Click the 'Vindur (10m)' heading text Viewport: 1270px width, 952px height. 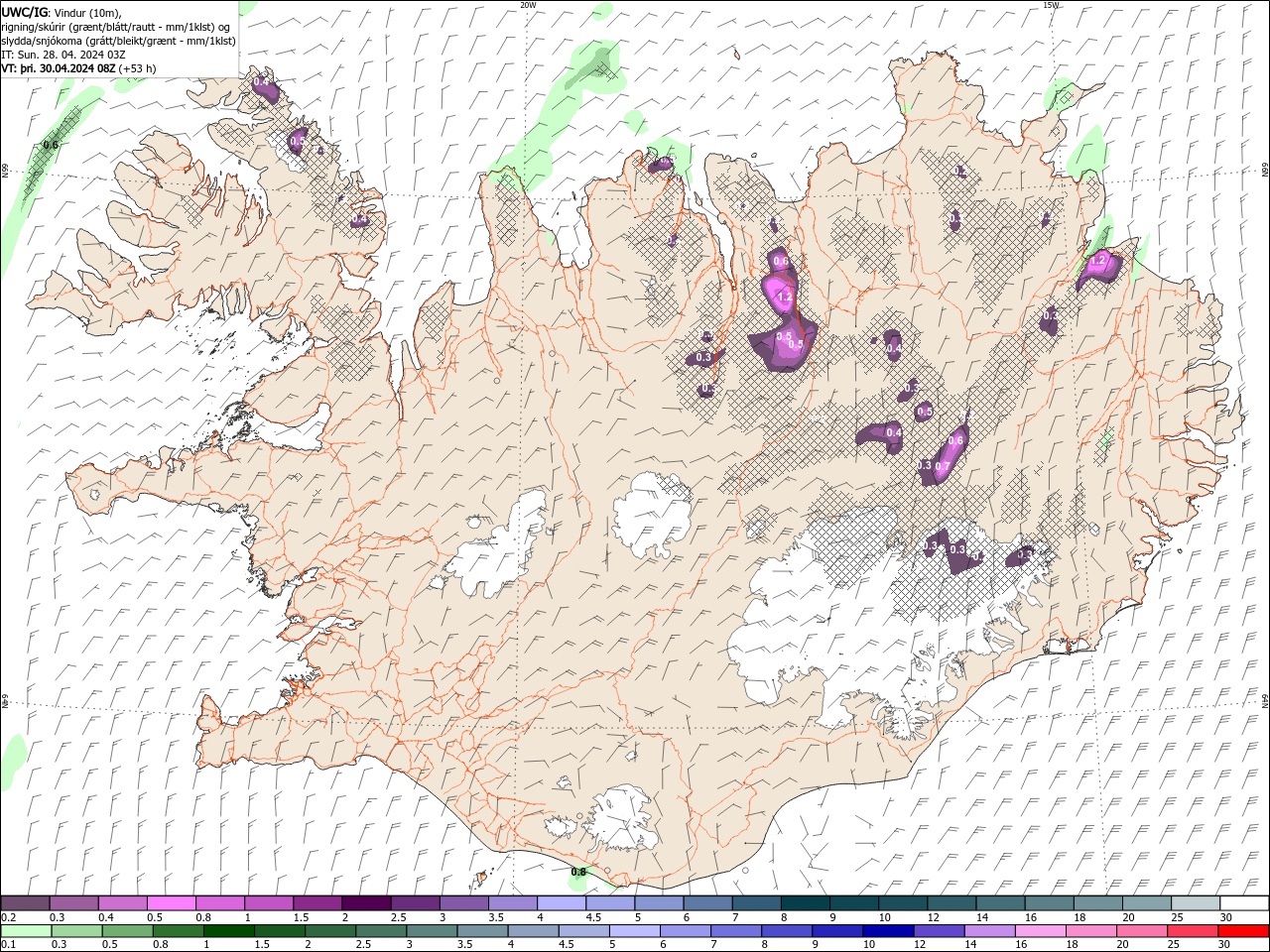coord(85,12)
